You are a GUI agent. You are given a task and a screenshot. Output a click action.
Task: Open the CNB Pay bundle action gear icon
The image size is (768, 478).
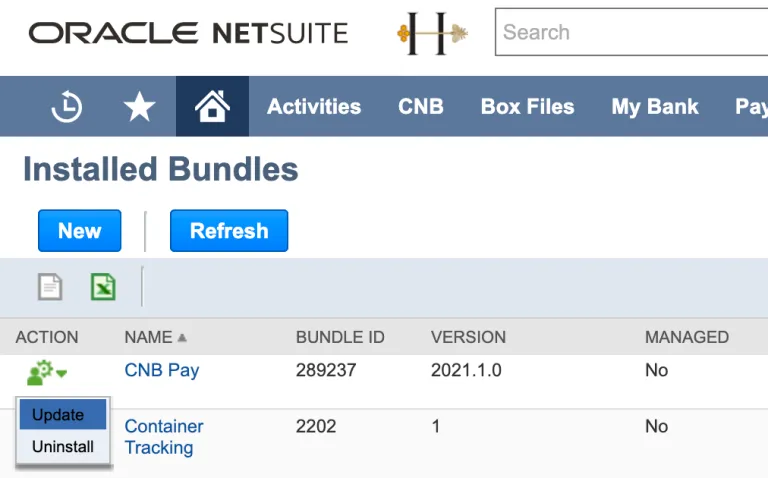coord(47,373)
